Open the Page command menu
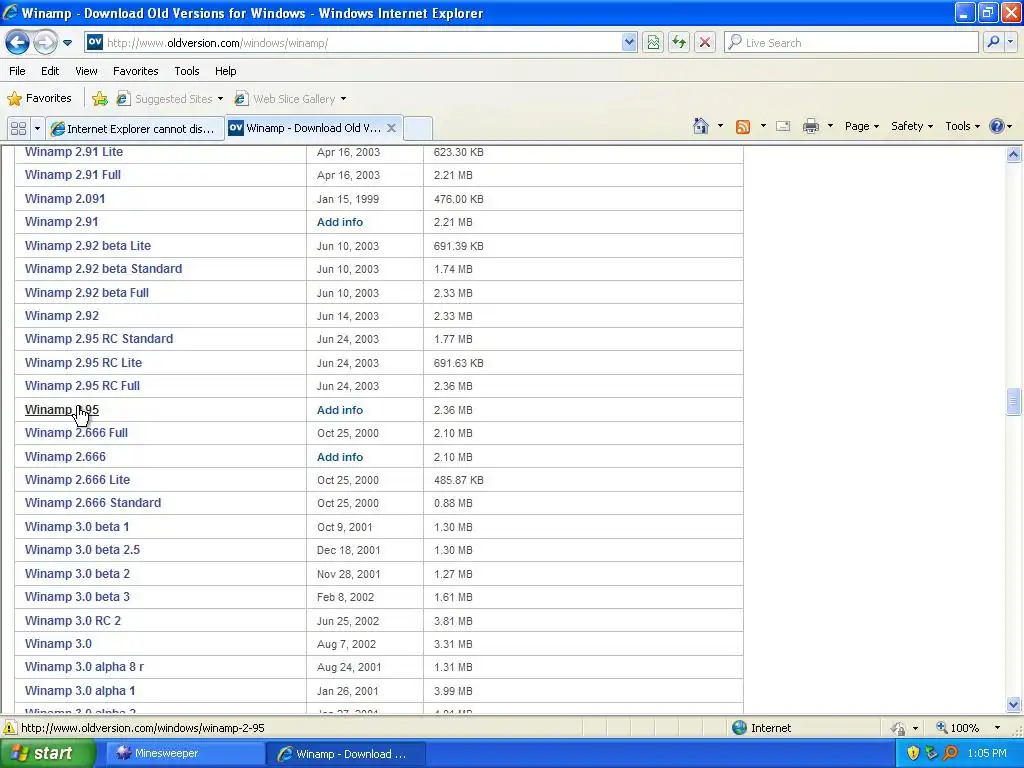 click(861, 126)
